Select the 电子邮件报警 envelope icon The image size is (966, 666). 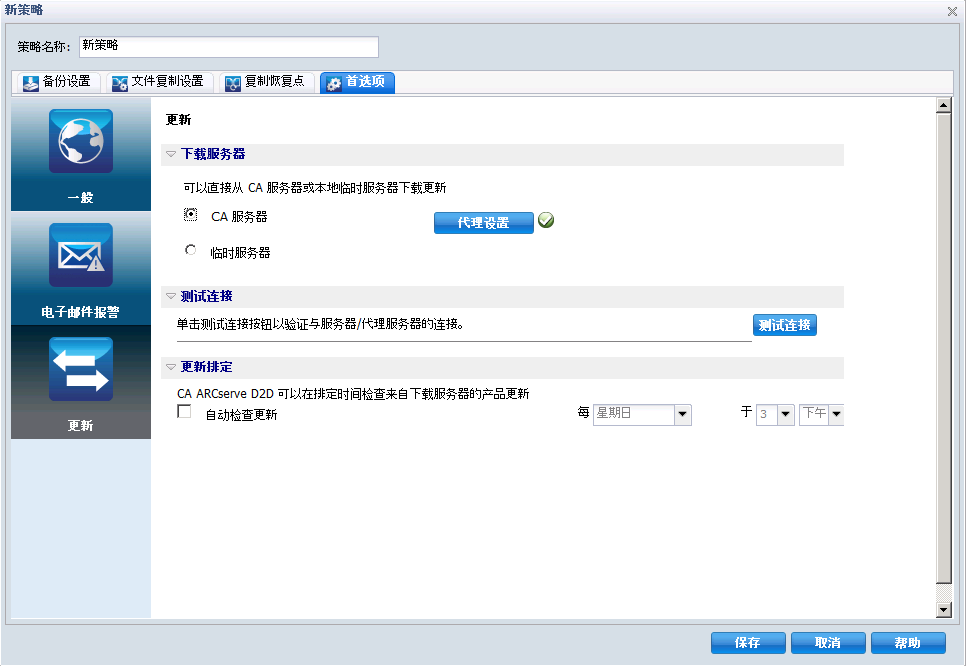coord(80,255)
